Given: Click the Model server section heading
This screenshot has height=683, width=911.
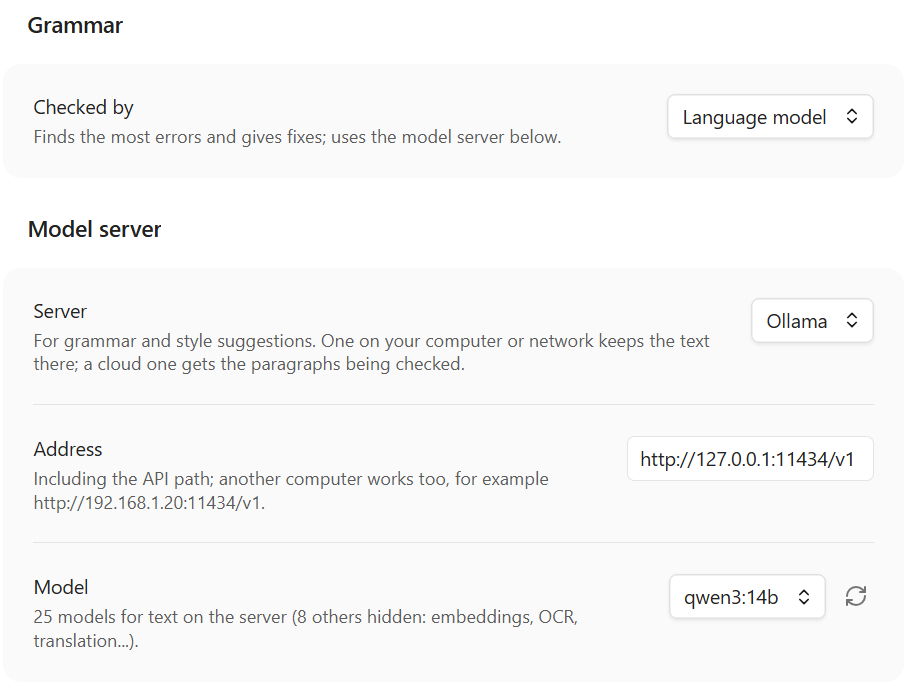Looking at the screenshot, I should (94, 229).
